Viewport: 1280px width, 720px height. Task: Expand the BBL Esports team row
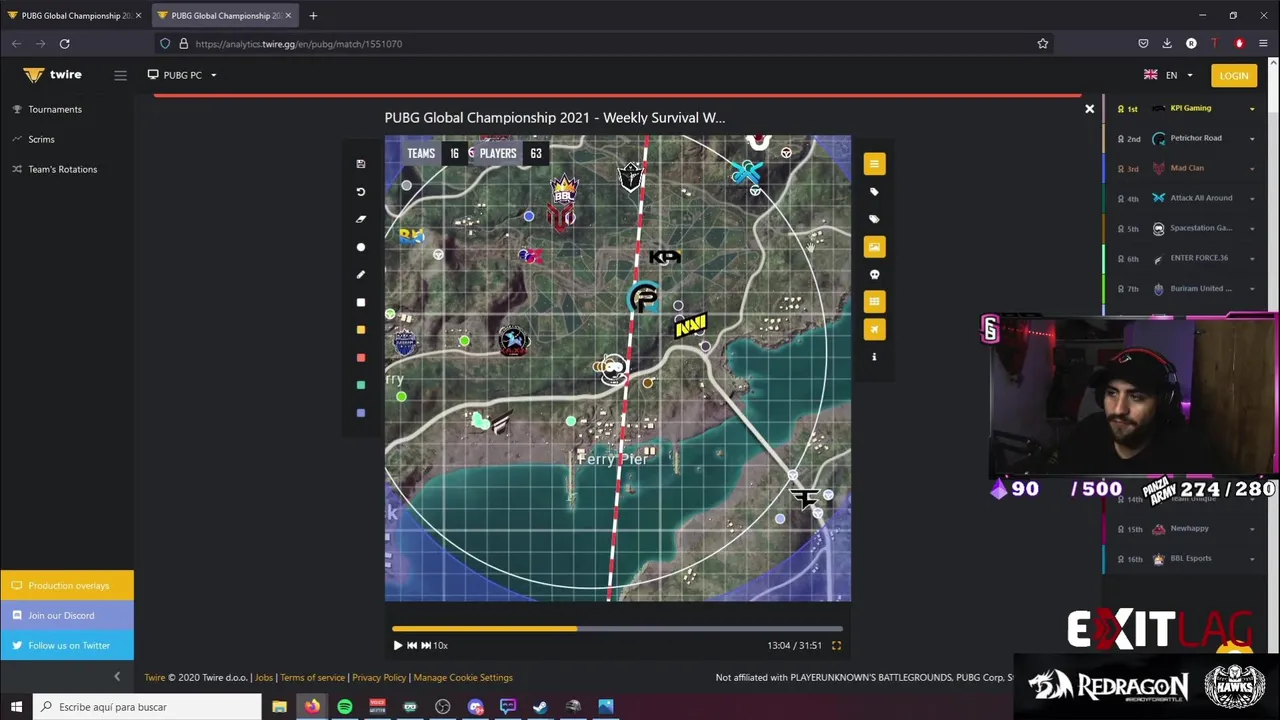1252,559
